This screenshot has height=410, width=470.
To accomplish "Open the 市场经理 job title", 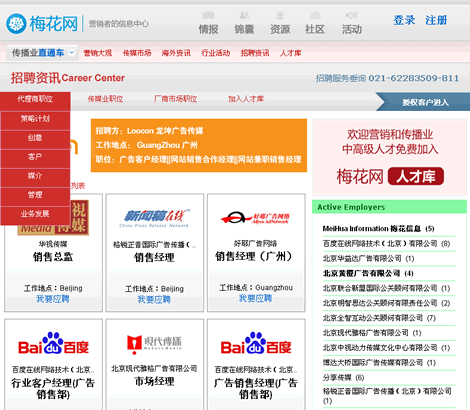I will (154, 381).
